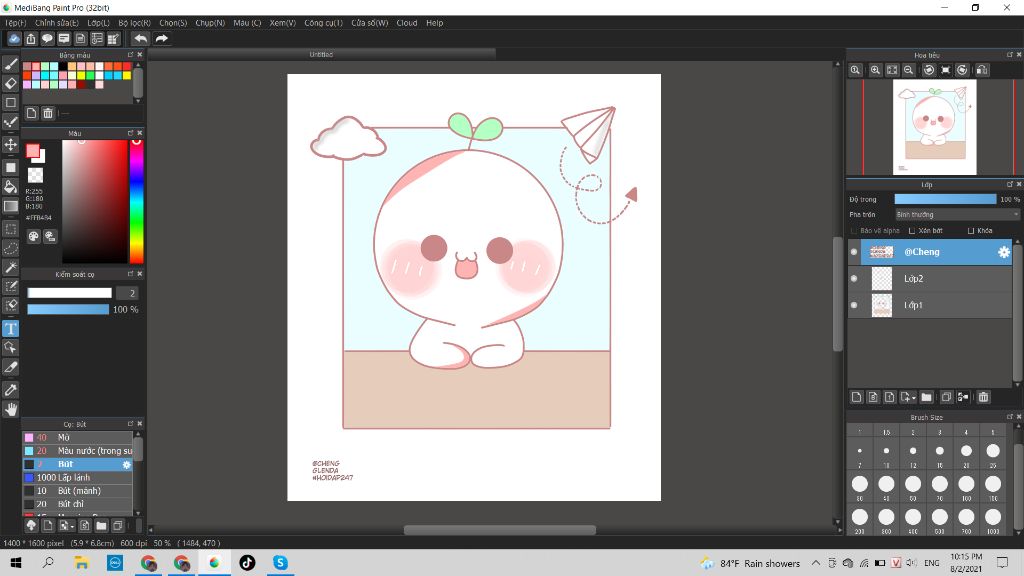
Task: Select the Move tool
Action: click(x=10, y=144)
